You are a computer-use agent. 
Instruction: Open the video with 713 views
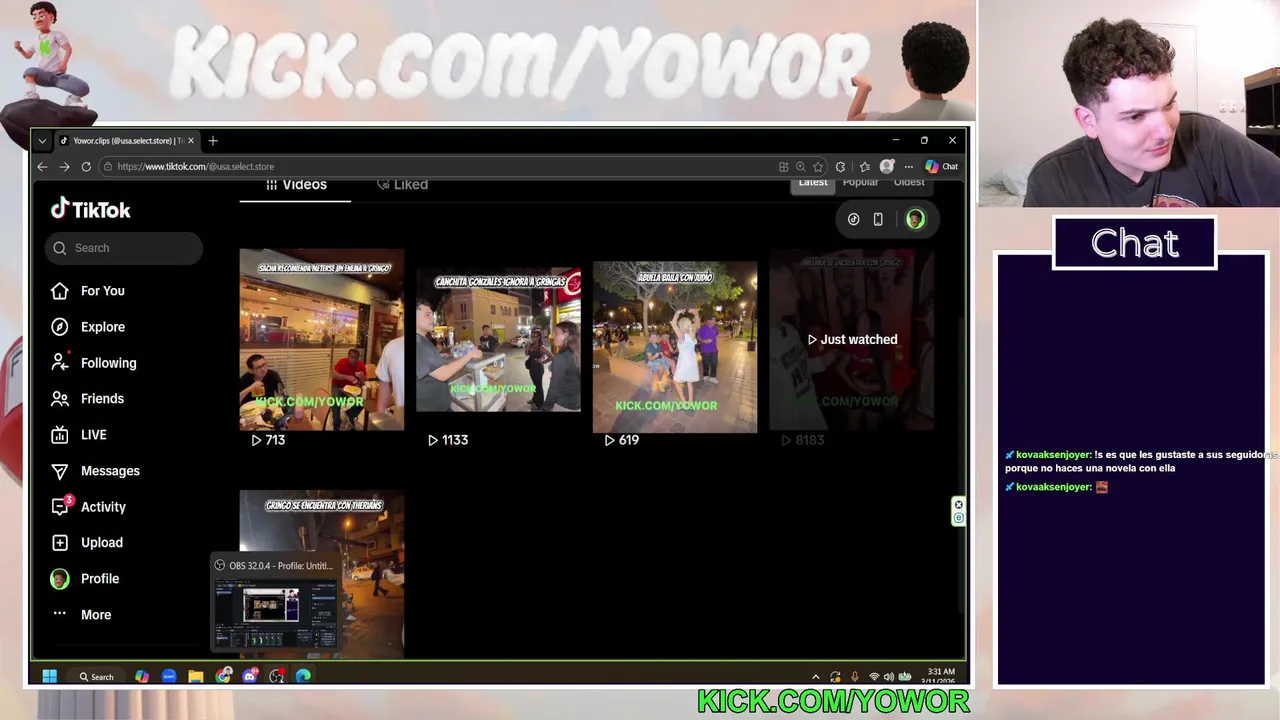pos(322,340)
